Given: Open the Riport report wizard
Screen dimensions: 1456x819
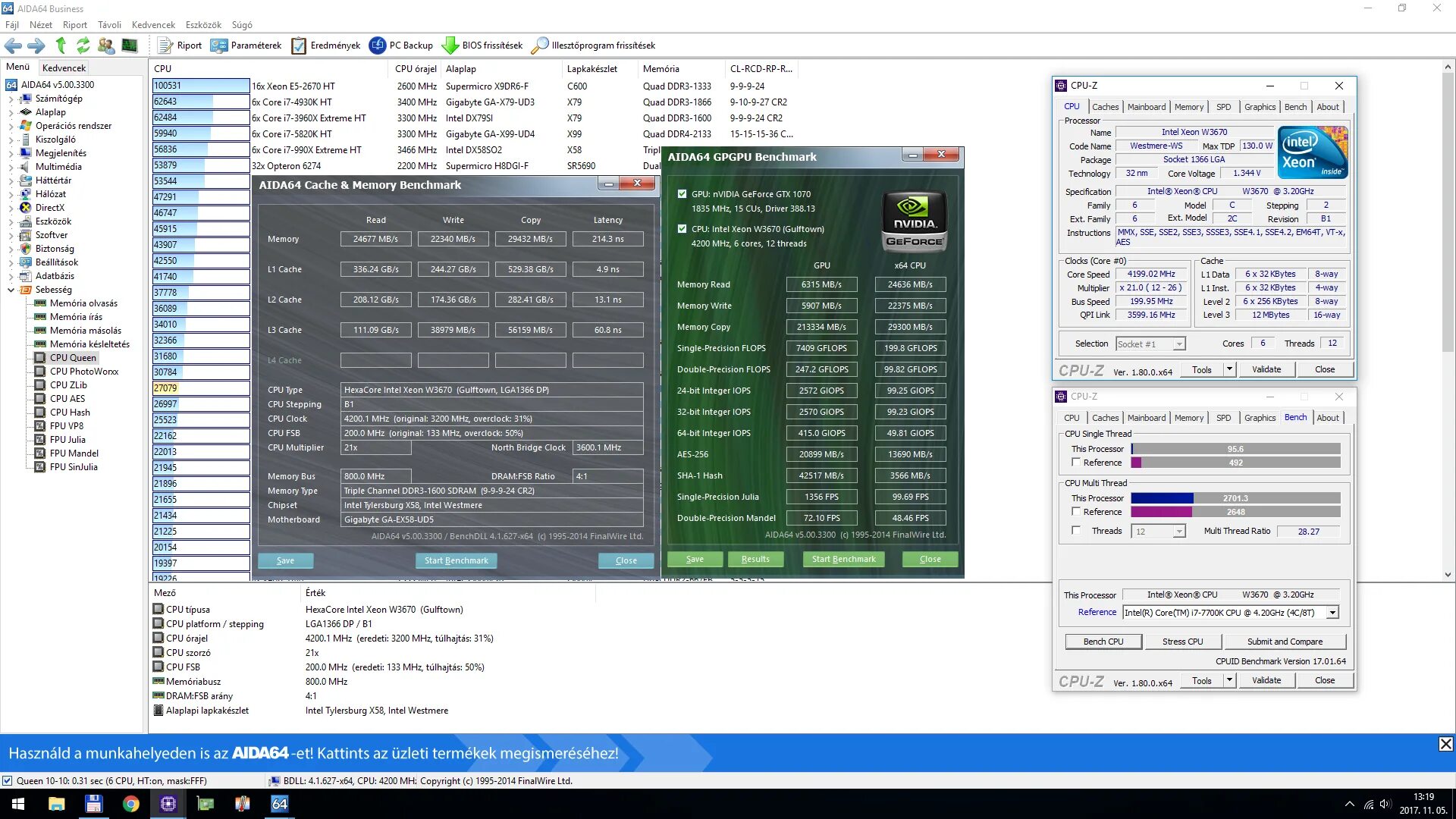Looking at the screenshot, I should click(x=180, y=45).
